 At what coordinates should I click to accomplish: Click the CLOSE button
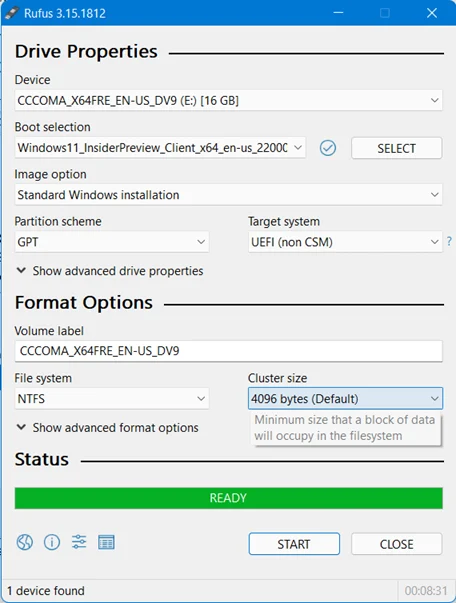(396, 544)
